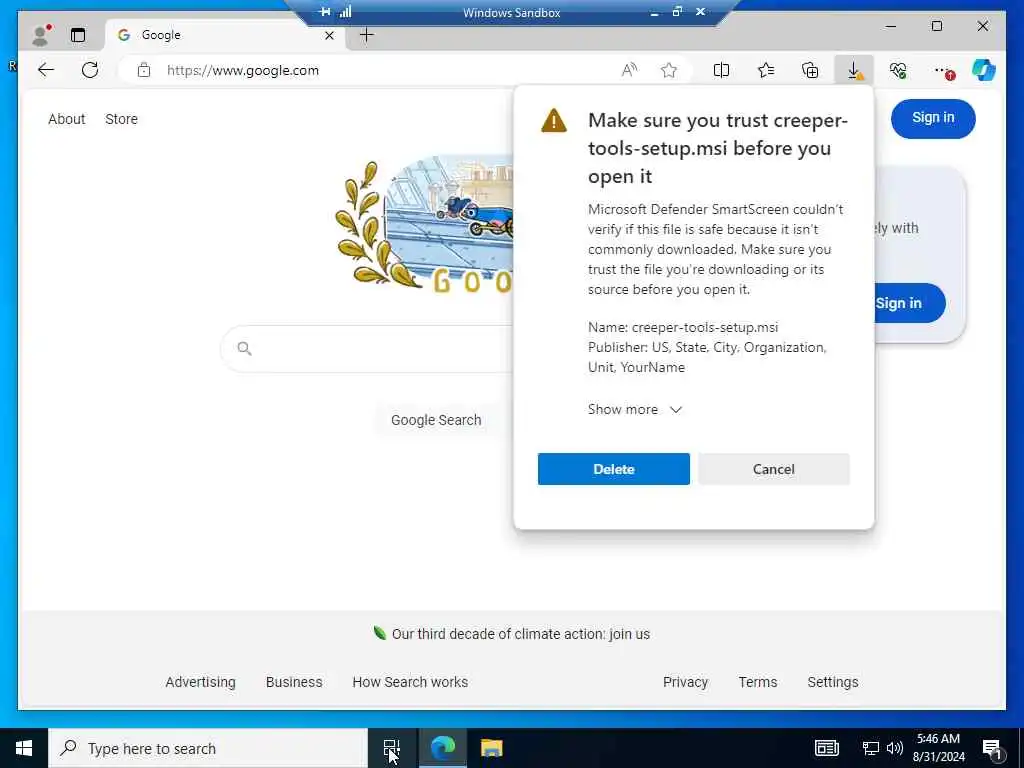Image resolution: width=1024 pixels, height=768 pixels.
Task: Open the Store link
Action: [x=121, y=119]
